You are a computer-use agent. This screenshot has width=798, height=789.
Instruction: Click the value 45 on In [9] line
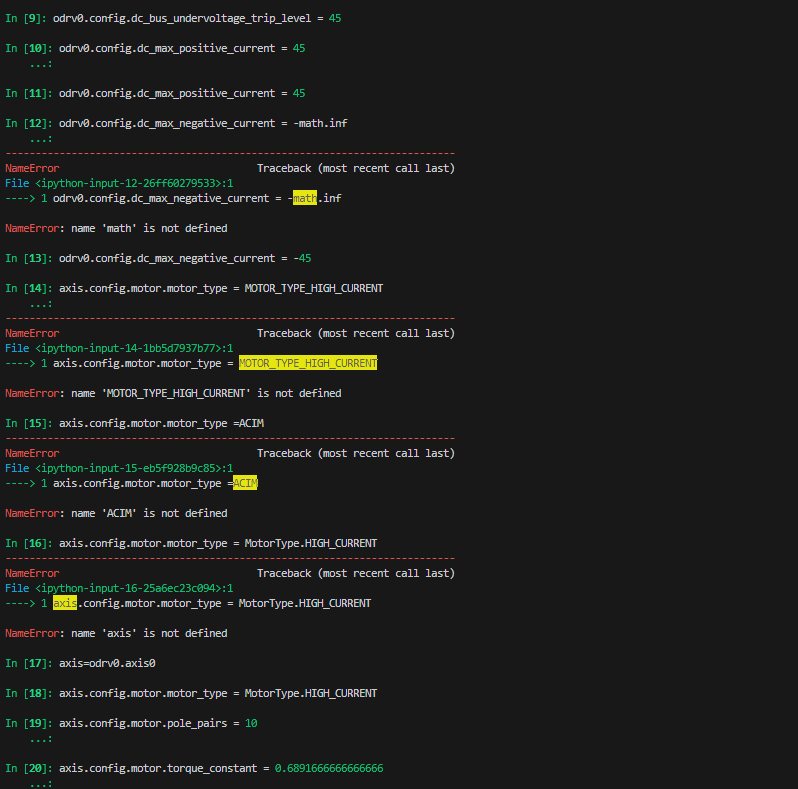335,18
